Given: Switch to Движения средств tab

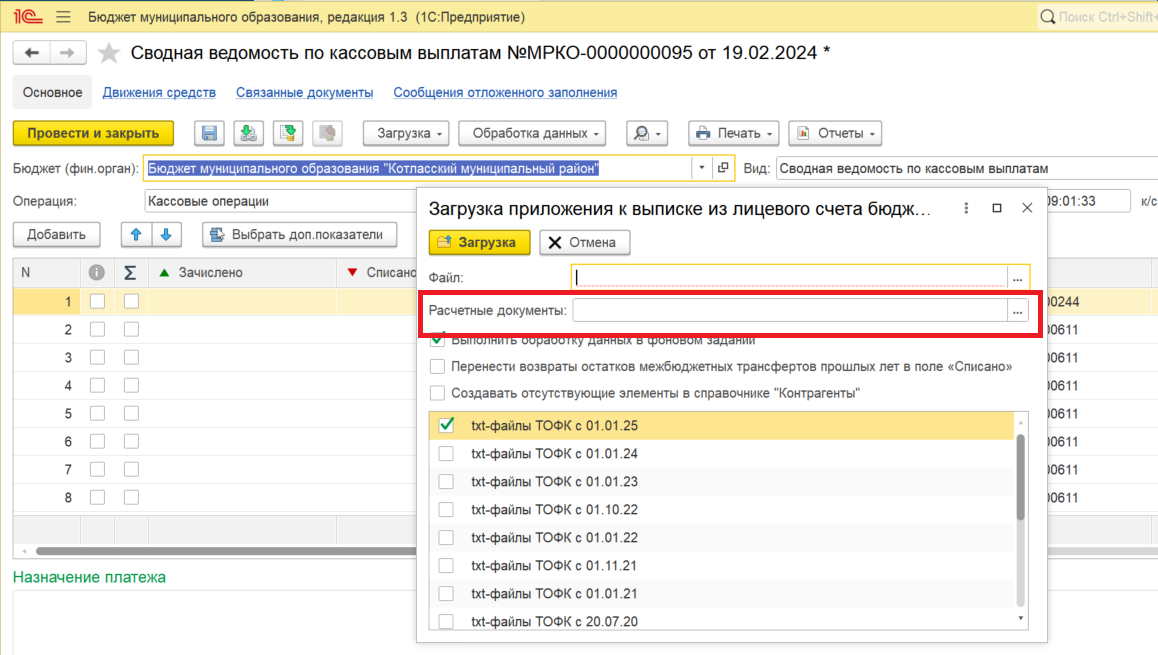Looking at the screenshot, I should [x=159, y=92].
